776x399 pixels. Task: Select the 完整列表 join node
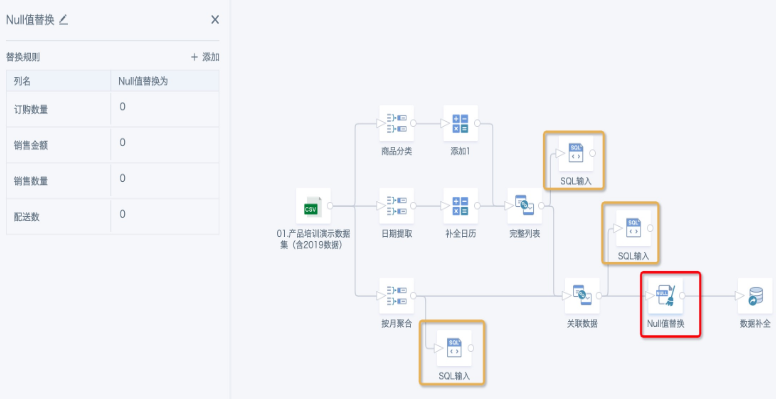point(525,205)
